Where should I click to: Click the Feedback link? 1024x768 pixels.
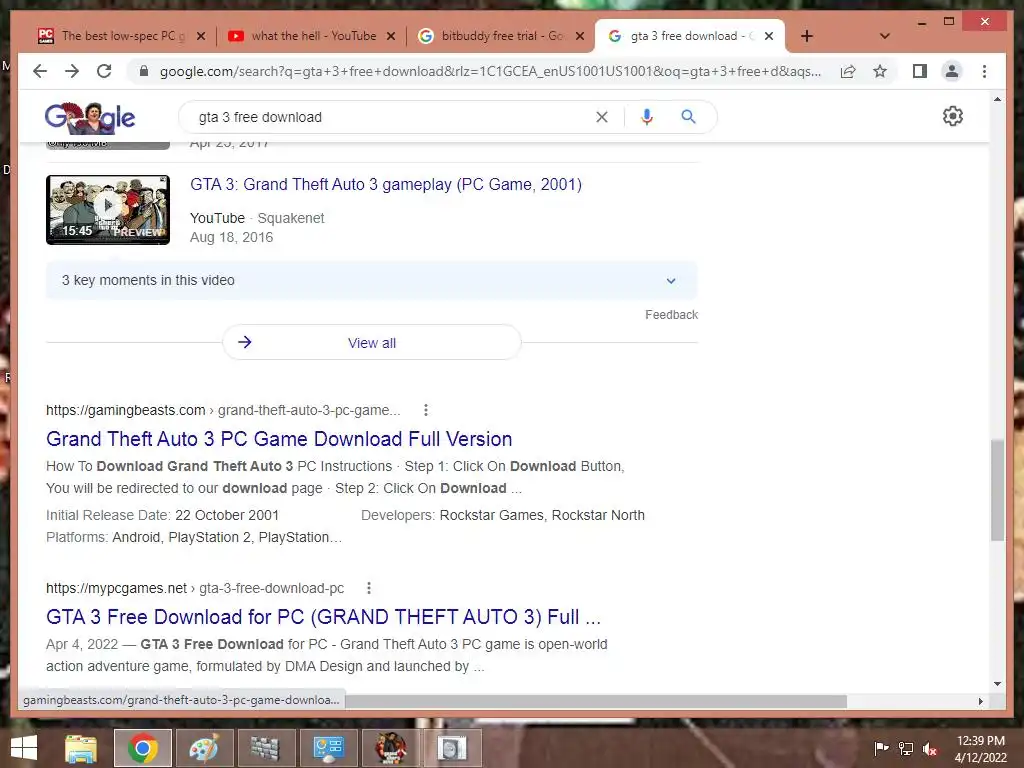click(x=671, y=315)
